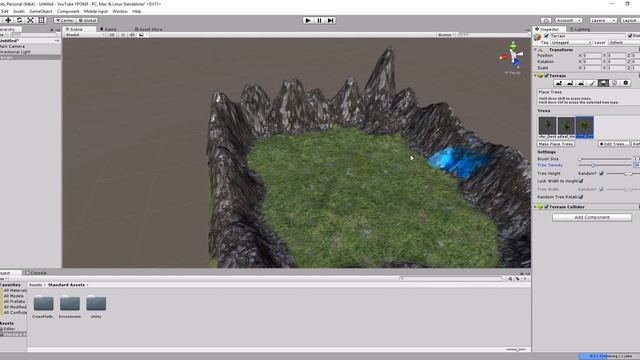Toggle the Static checkbox
The image size is (640, 360).
click(630, 36)
